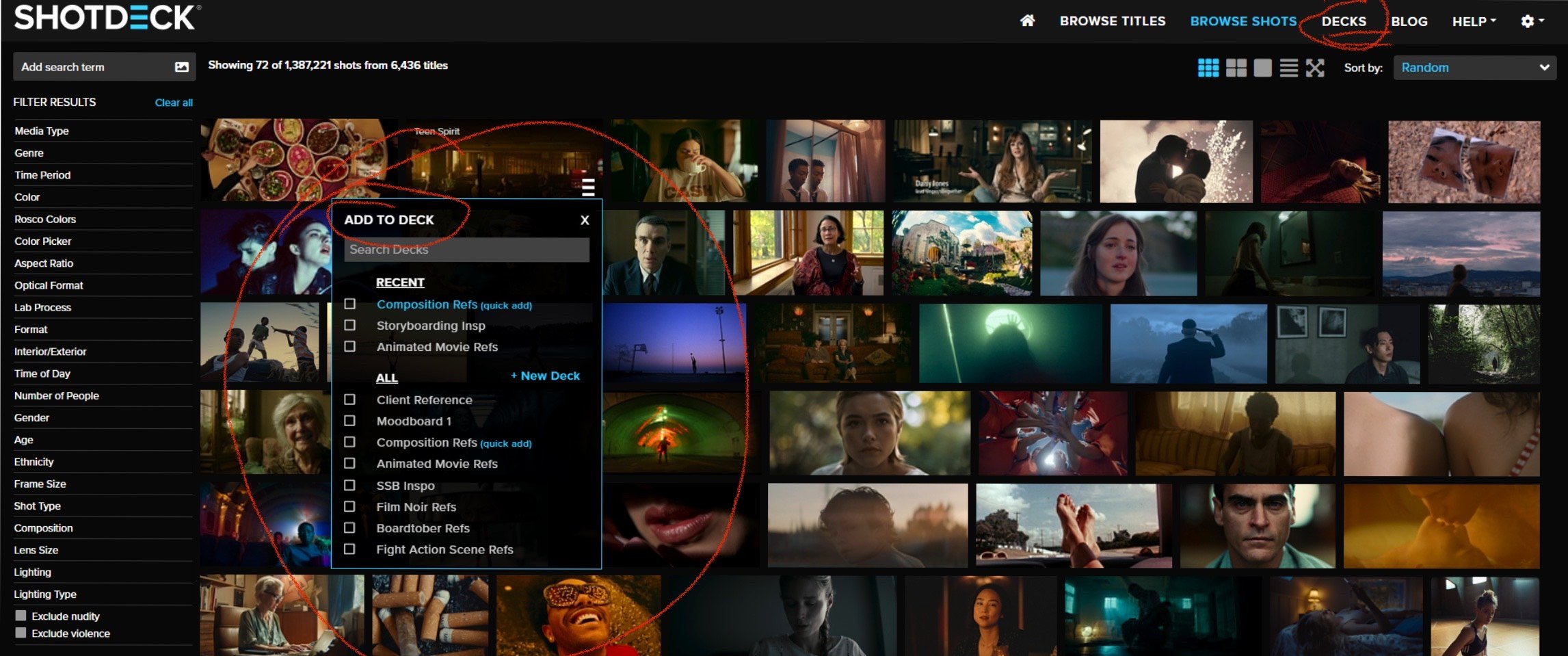Check the Fight Action Scene Refs deck
This screenshot has height=656, width=1568.
coord(349,549)
